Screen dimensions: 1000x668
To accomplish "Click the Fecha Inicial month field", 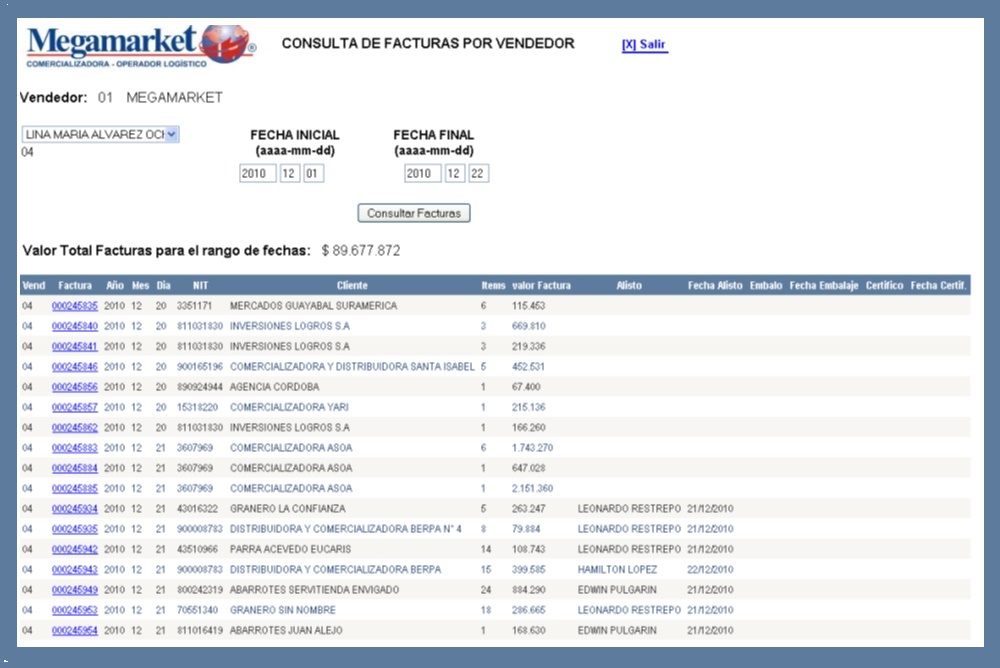I will coord(289,174).
